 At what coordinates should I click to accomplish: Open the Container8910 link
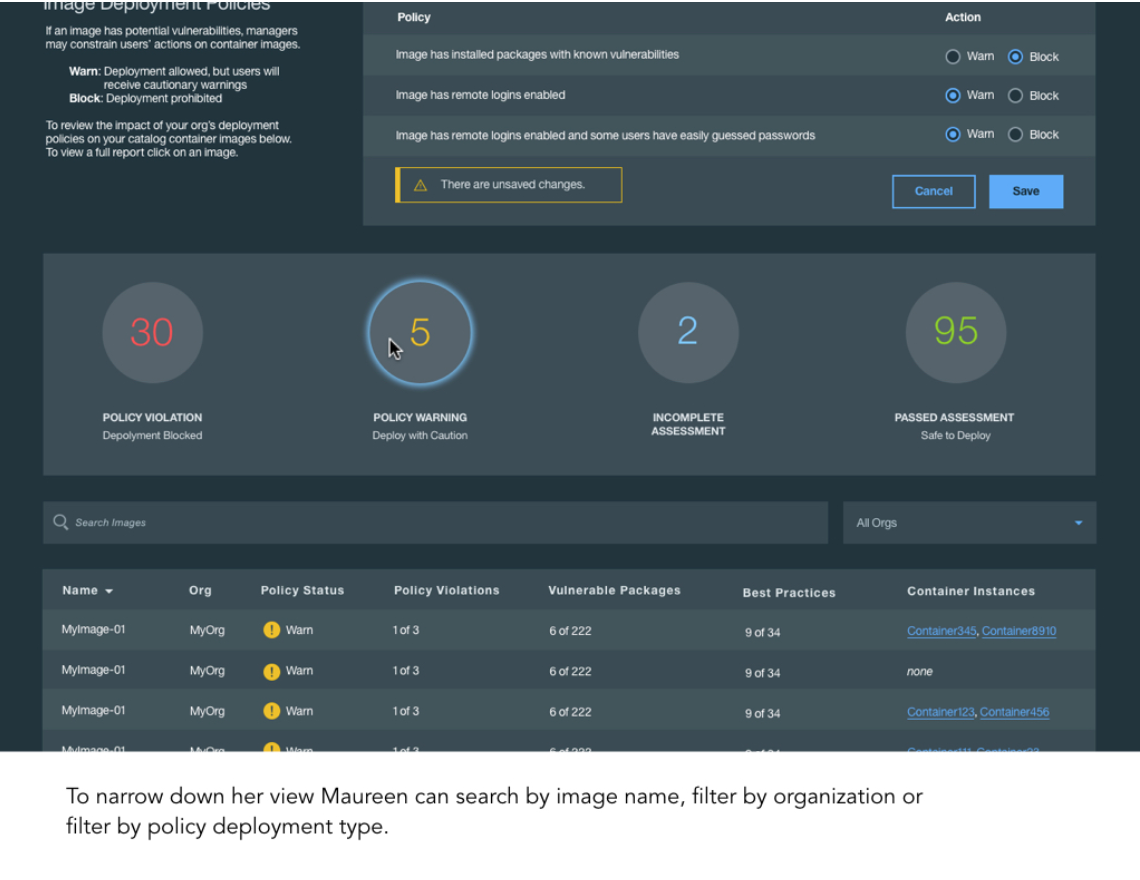[1019, 631]
